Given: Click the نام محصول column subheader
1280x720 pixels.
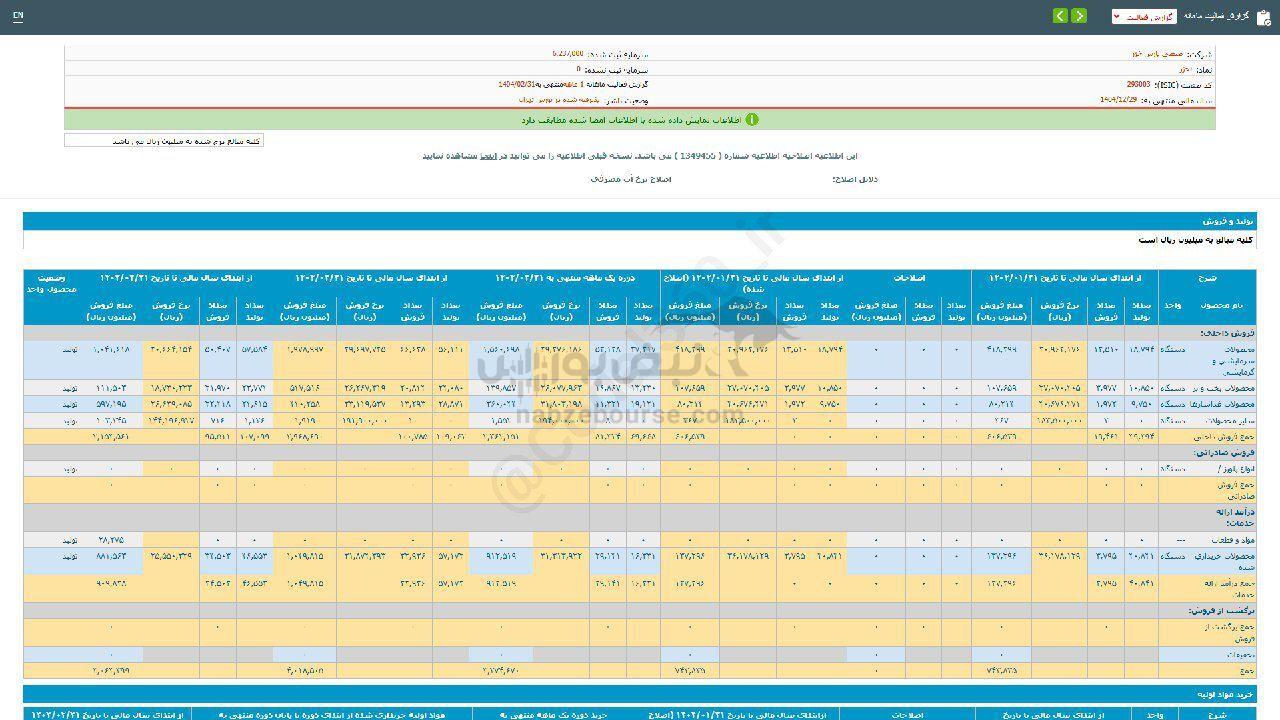Looking at the screenshot, I should tap(1220, 304).
